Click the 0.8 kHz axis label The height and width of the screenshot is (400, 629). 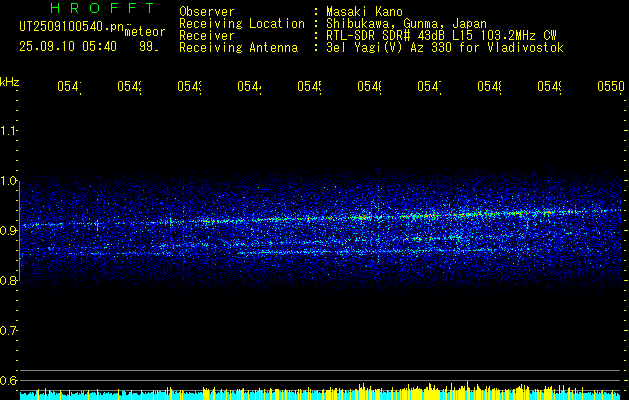(8, 280)
